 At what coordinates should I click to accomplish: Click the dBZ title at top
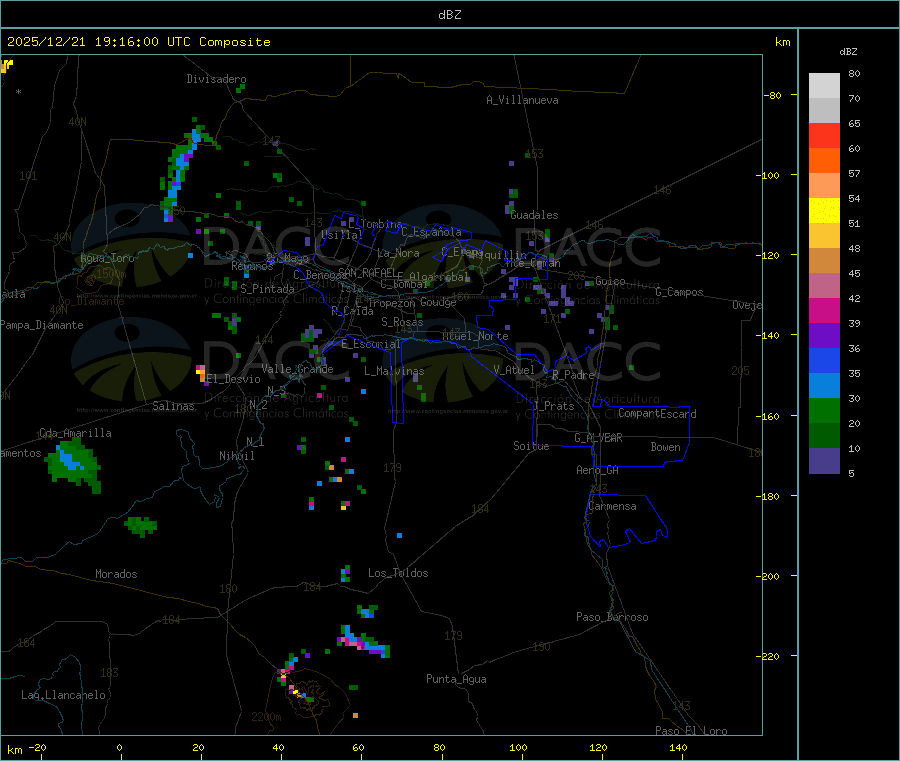point(449,15)
